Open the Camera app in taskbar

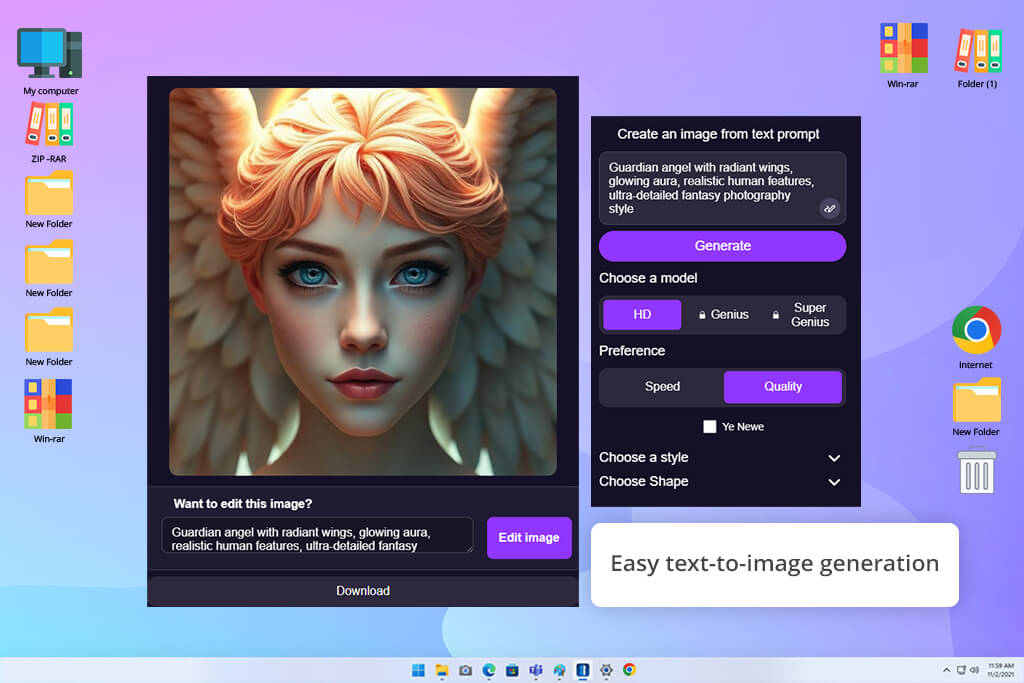[x=465, y=670]
